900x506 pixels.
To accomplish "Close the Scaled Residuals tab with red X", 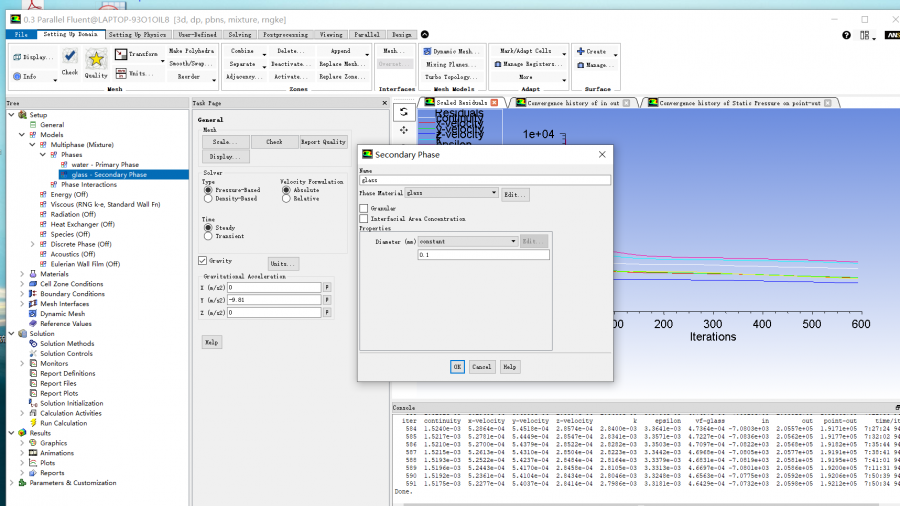I will pos(495,103).
